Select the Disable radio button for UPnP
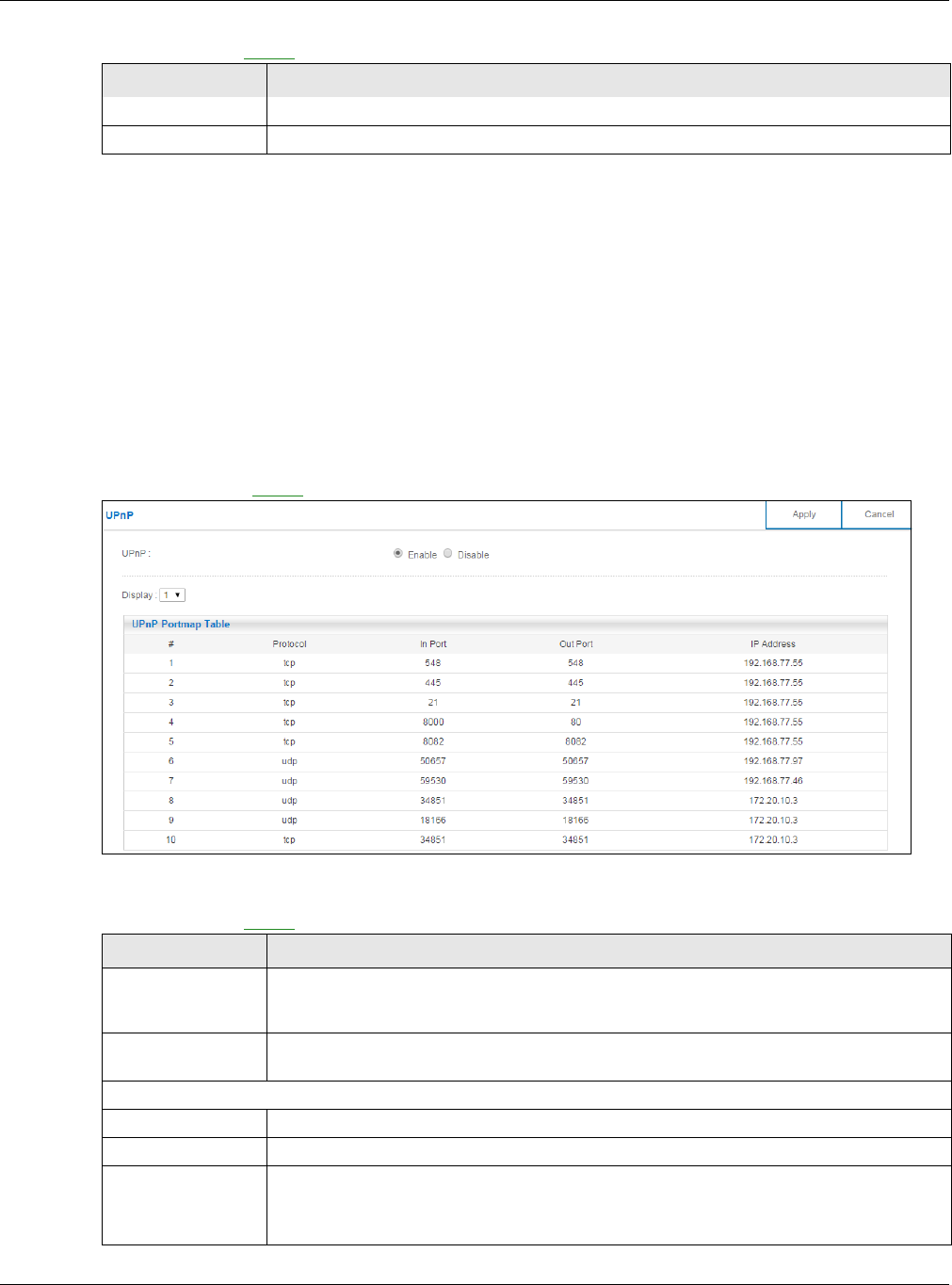Viewport: 952px width, 1285px height. click(448, 554)
